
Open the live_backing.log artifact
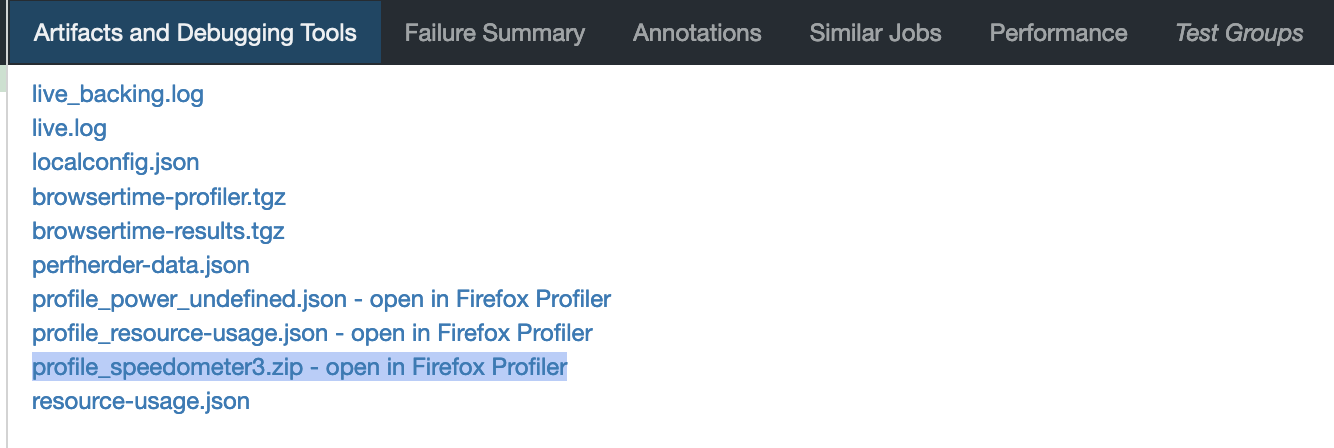pos(118,95)
